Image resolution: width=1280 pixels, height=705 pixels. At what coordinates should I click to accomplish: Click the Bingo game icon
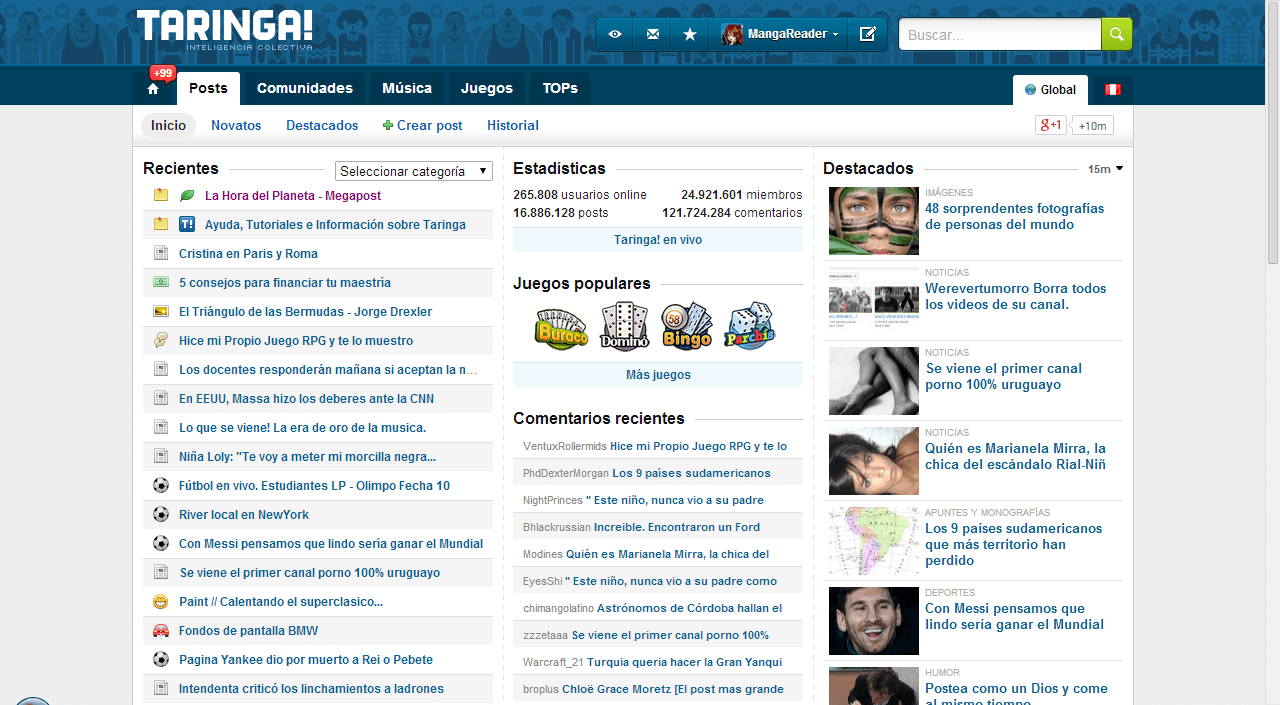coord(687,326)
